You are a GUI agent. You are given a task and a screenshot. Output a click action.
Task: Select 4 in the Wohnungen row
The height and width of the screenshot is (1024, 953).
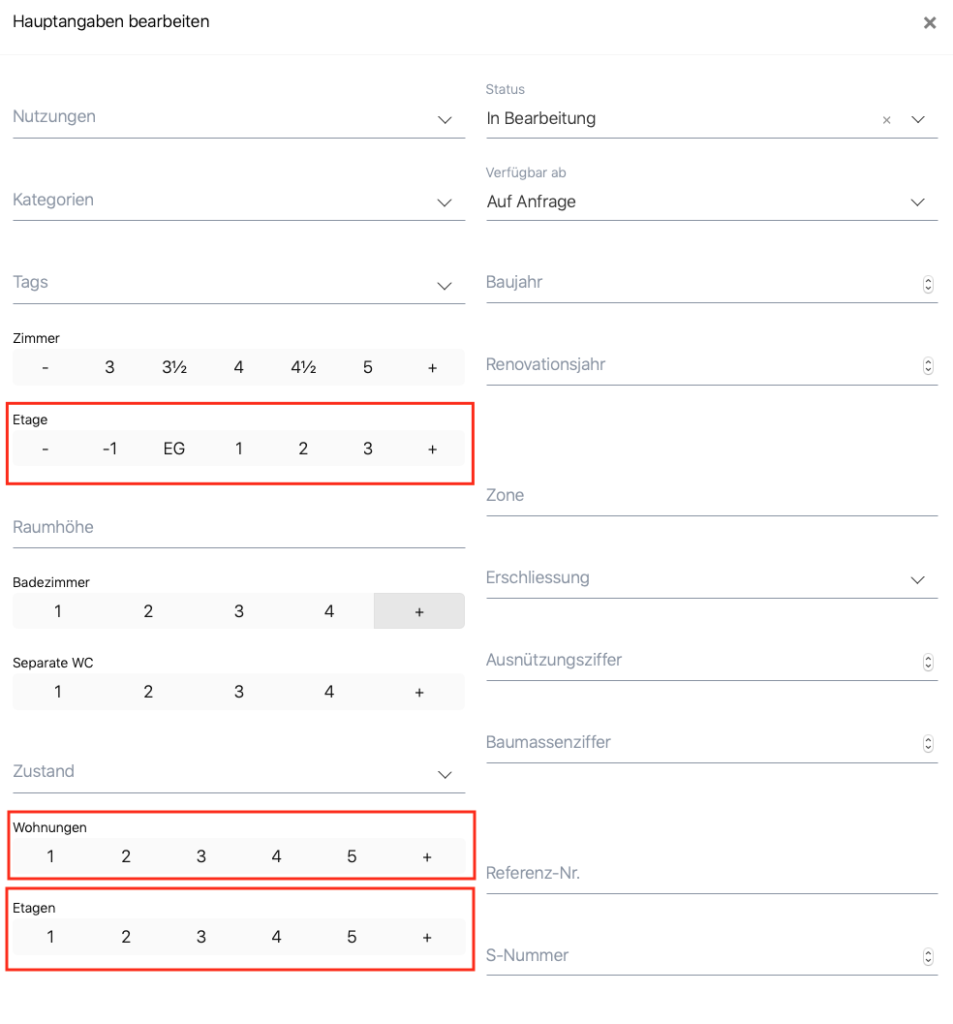[x=276, y=857]
